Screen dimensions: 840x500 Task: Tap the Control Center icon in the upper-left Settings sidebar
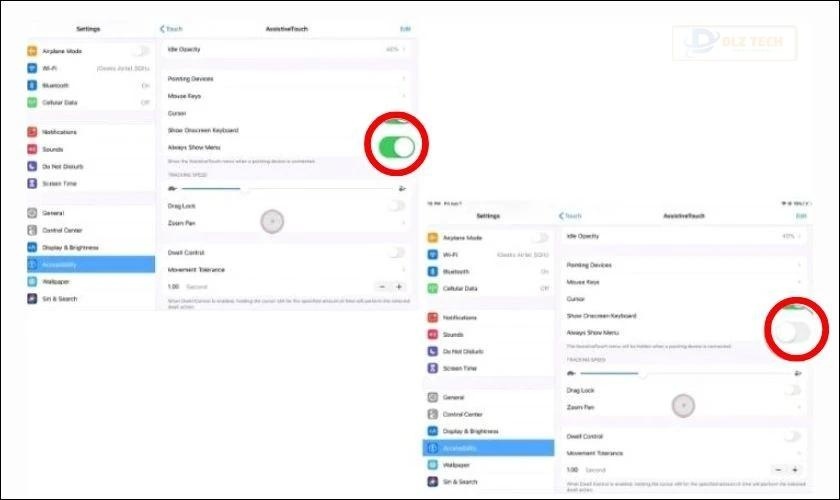tap(33, 230)
